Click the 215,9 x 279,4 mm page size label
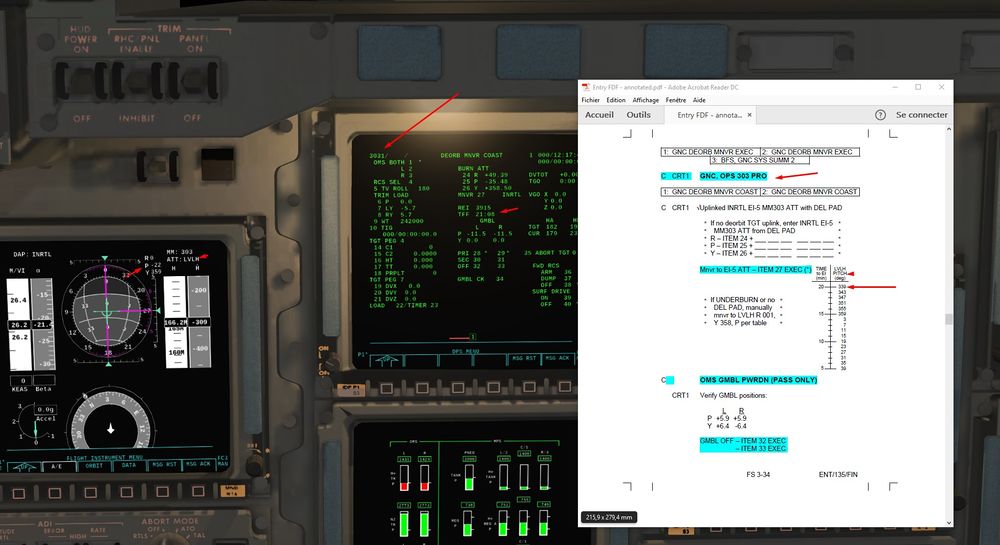The height and width of the screenshot is (545, 1000). pos(609,517)
